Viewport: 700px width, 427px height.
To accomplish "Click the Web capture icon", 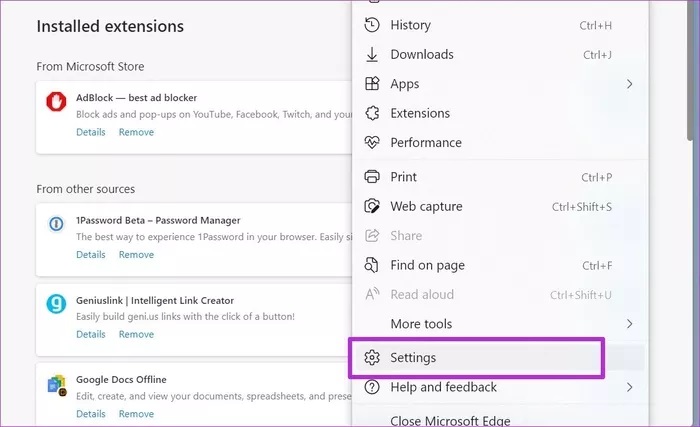I will pyautogui.click(x=372, y=207).
